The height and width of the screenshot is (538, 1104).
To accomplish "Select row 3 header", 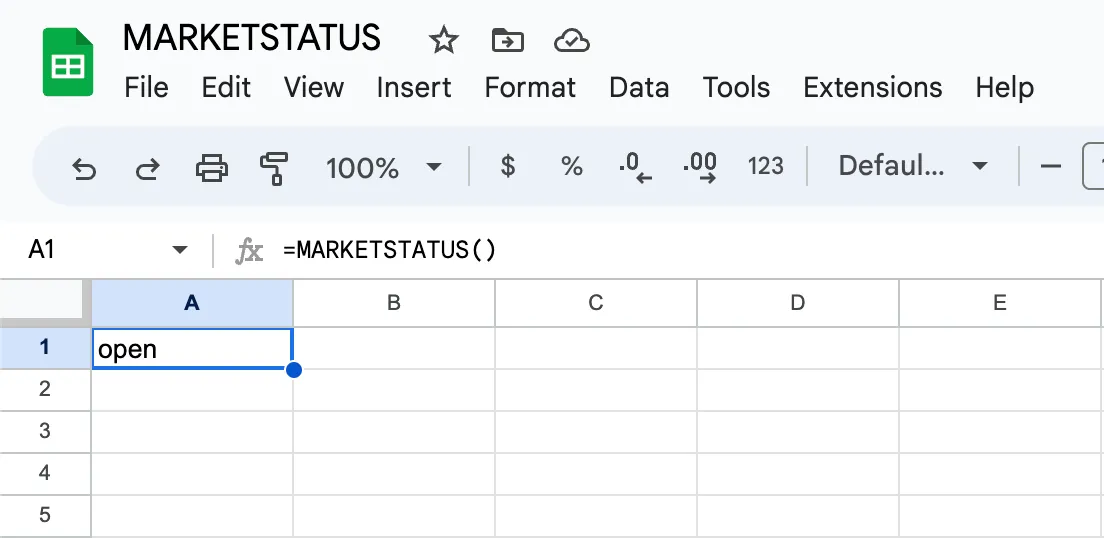I will coord(45,432).
